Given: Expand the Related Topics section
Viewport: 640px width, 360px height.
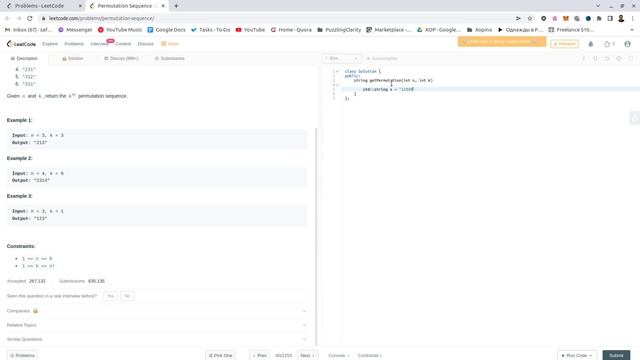Looking at the screenshot, I should (x=156, y=325).
